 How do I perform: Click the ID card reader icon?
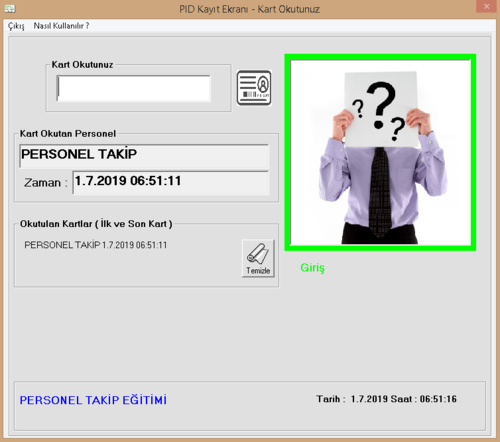(x=254, y=88)
